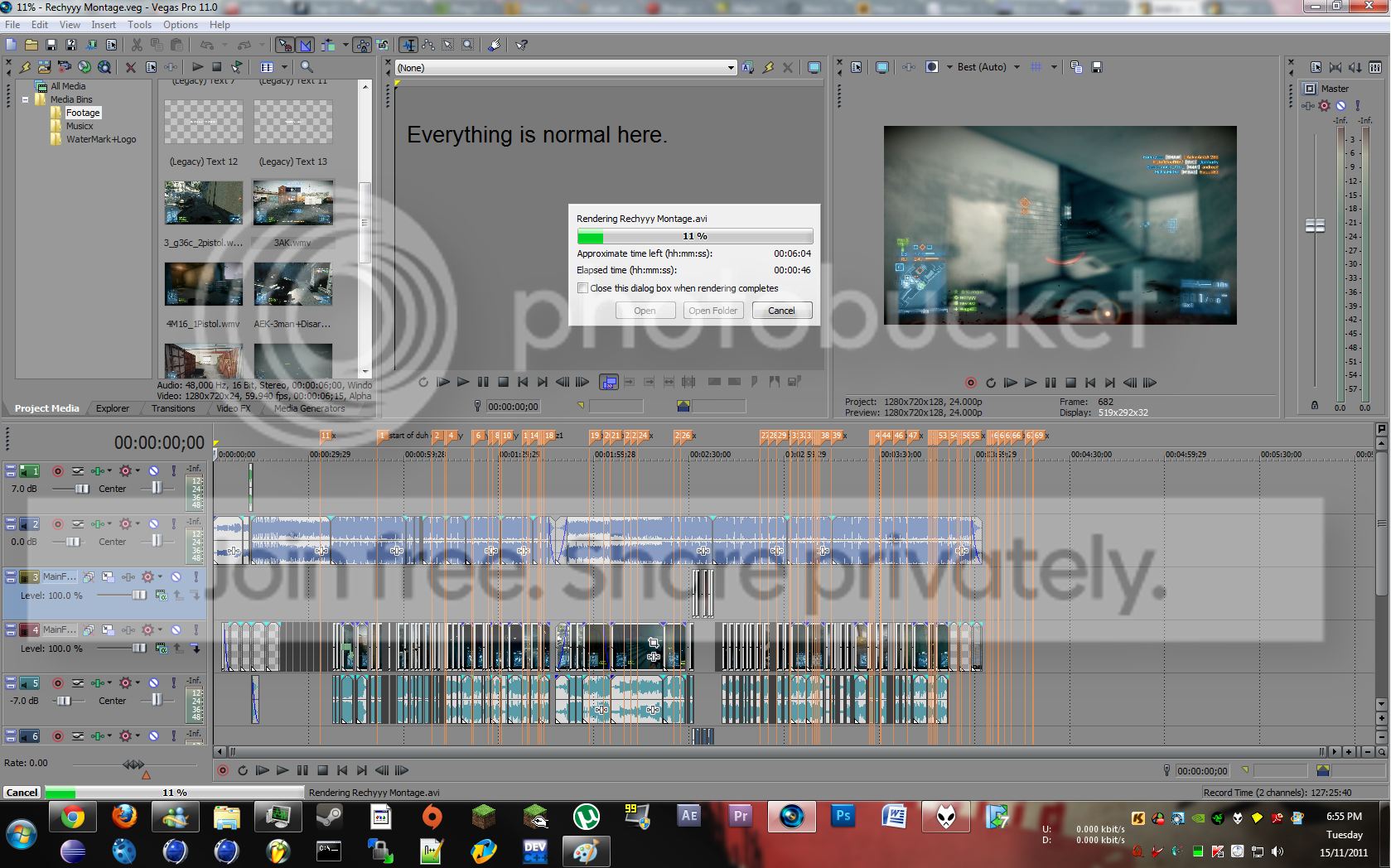Image resolution: width=1391 pixels, height=868 pixels.
Task: Open track 1 automation settings dropdown
Action: click(138, 471)
